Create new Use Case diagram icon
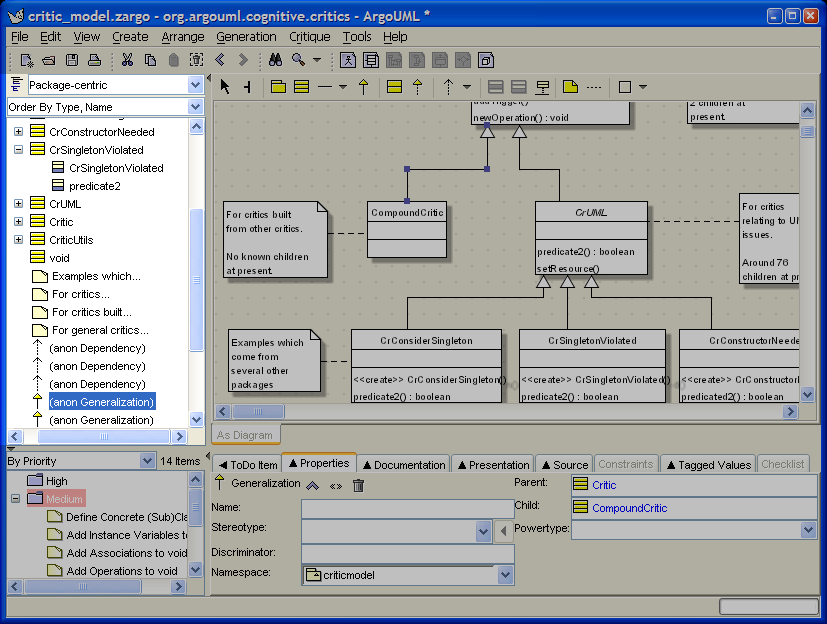The width and height of the screenshot is (827, 624). tap(347, 61)
